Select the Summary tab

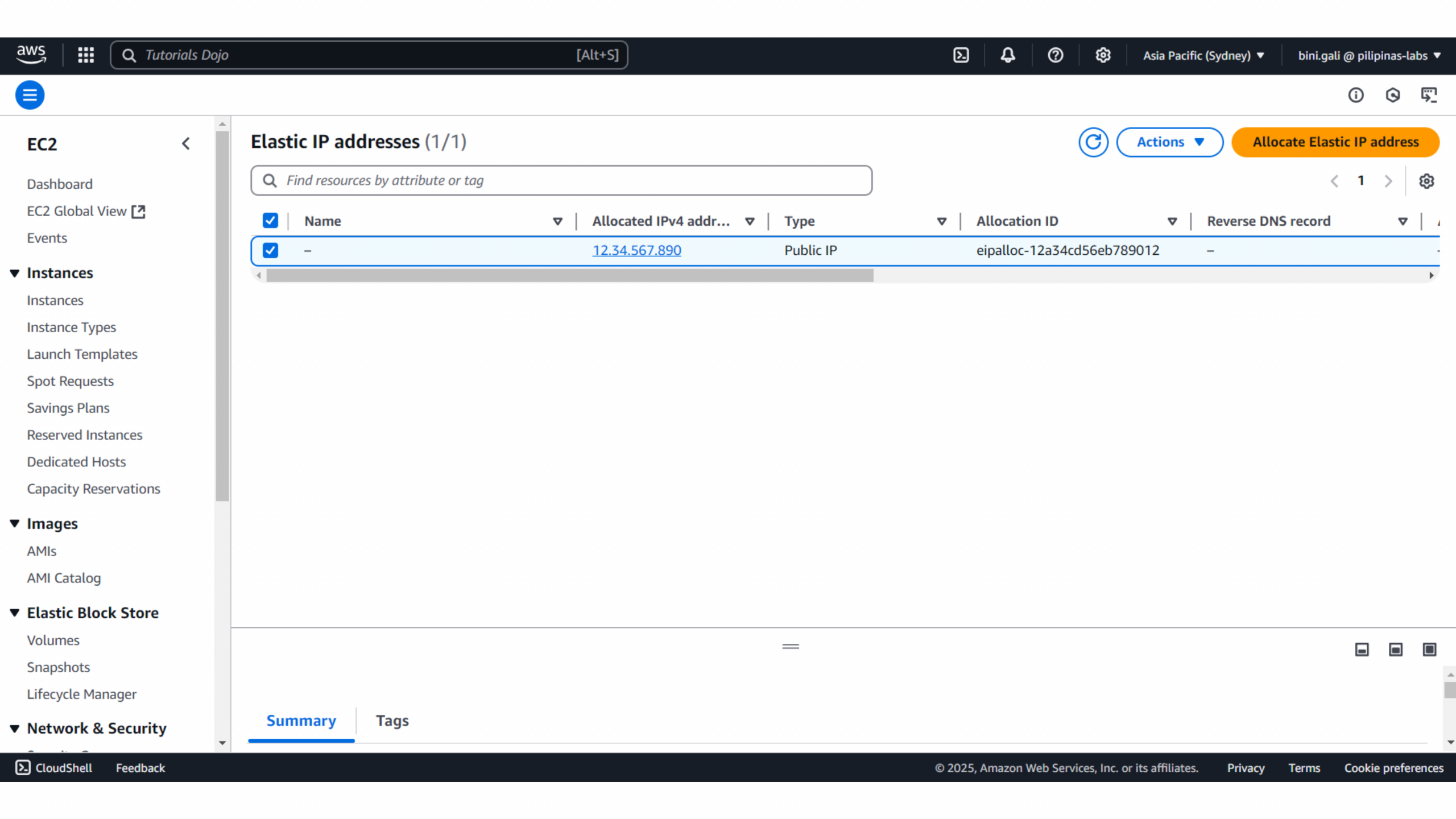pos(301,721)
